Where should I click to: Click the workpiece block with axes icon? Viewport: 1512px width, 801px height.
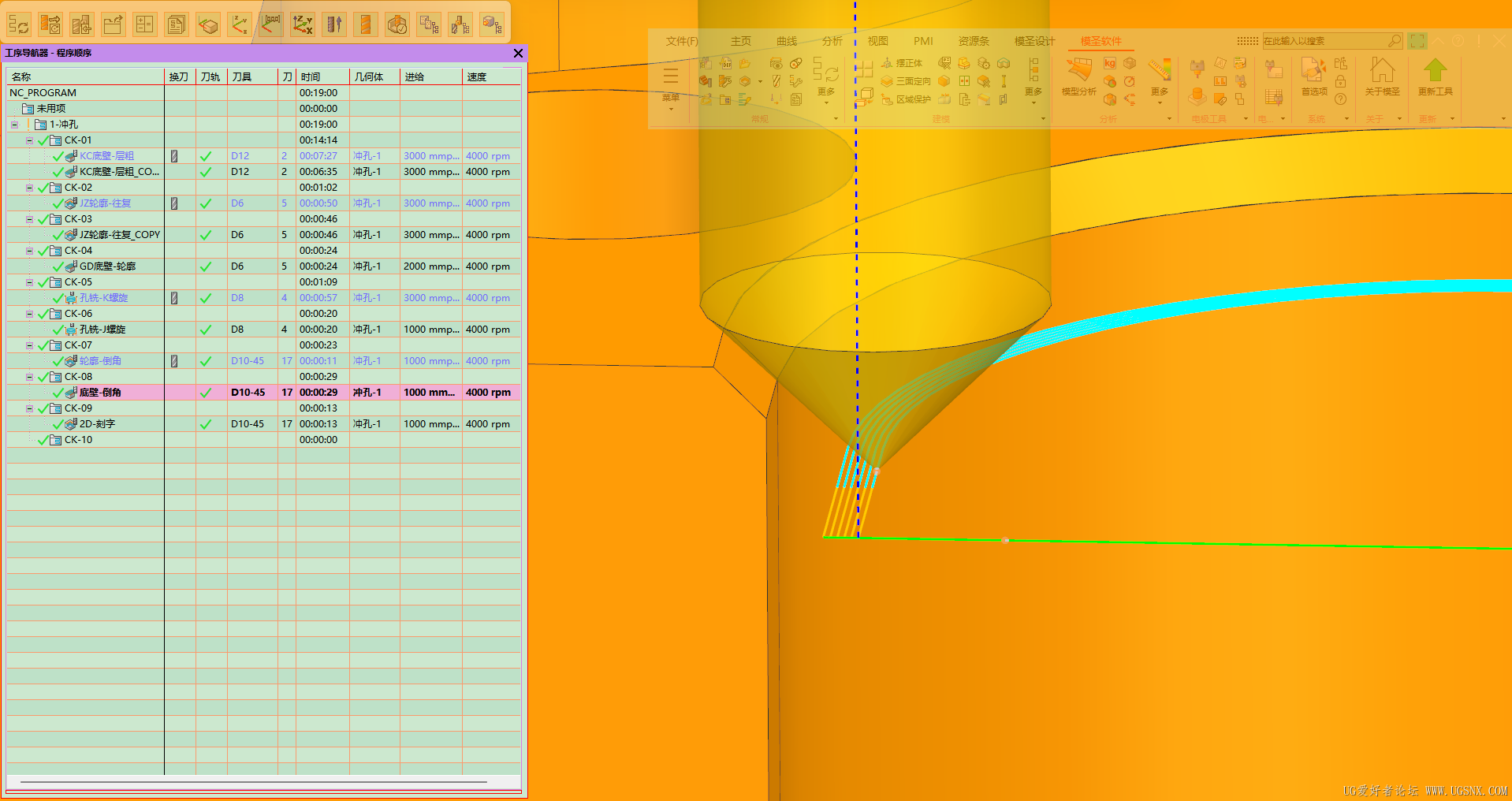pyautogui.click(x=208, y=24)
